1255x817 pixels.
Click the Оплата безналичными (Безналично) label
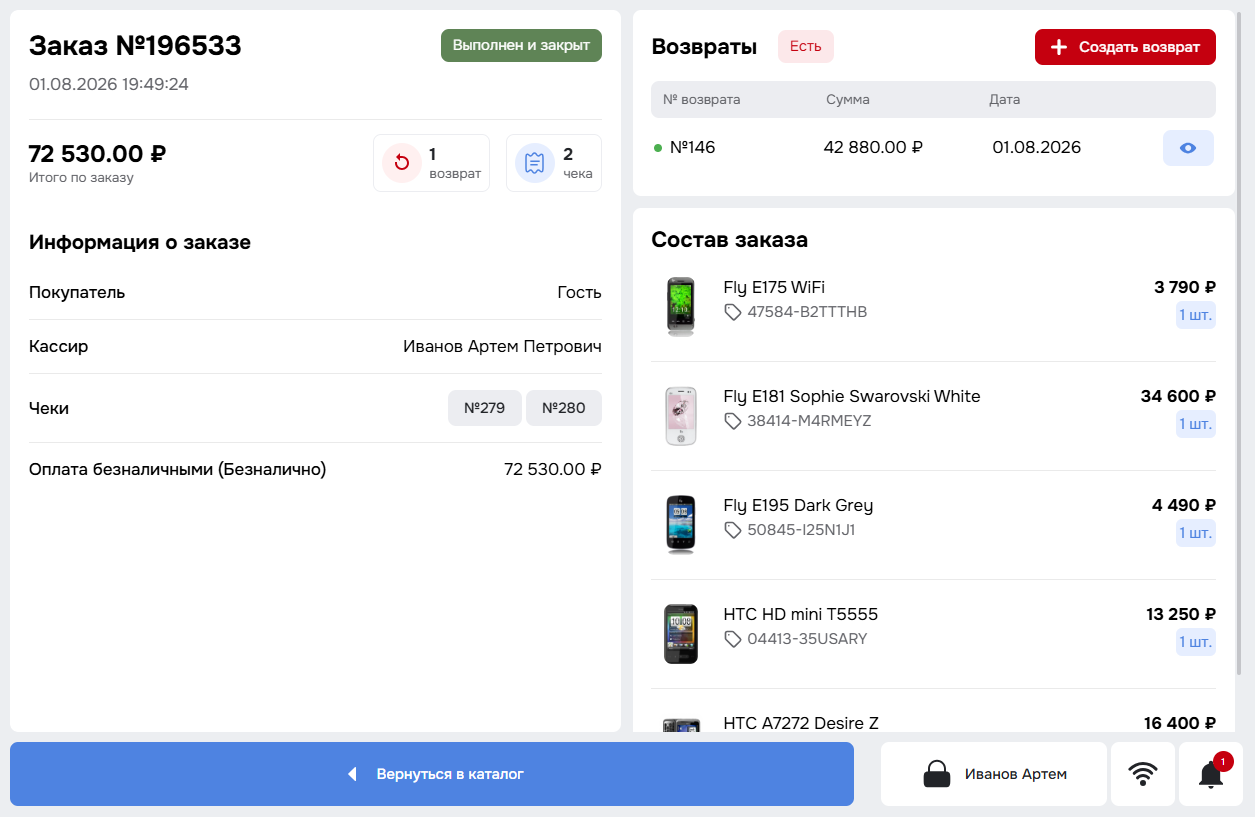click(178, 469)
